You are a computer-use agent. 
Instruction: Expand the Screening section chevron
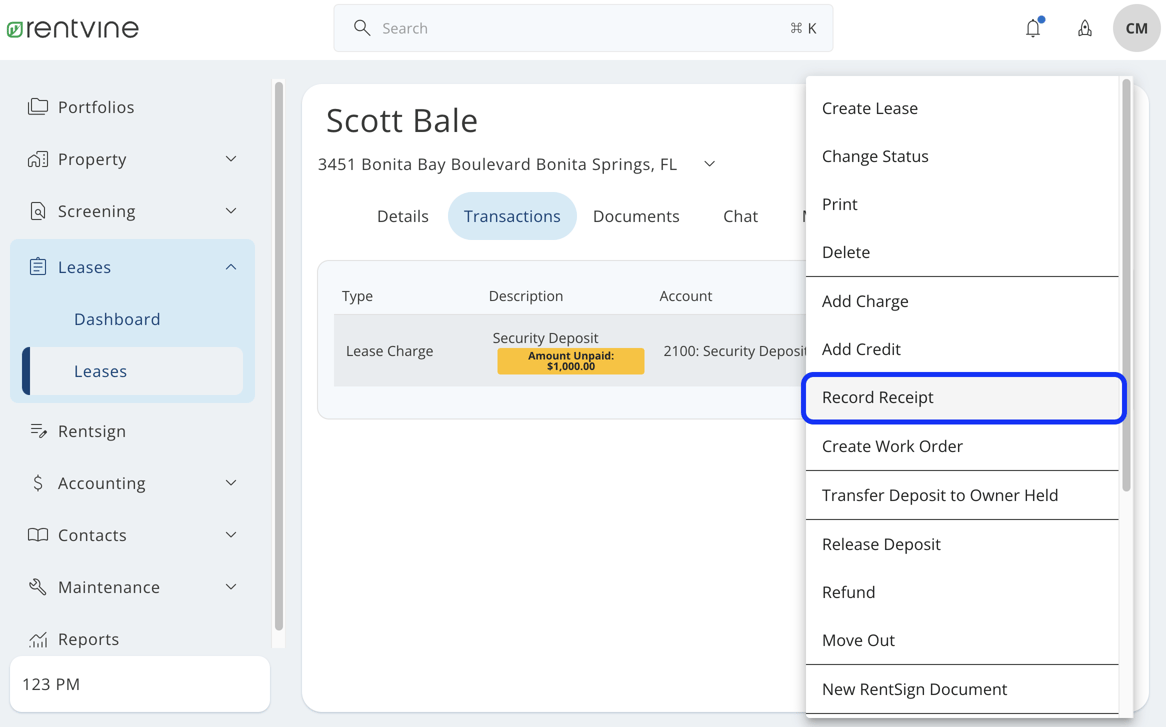(231, 211)
